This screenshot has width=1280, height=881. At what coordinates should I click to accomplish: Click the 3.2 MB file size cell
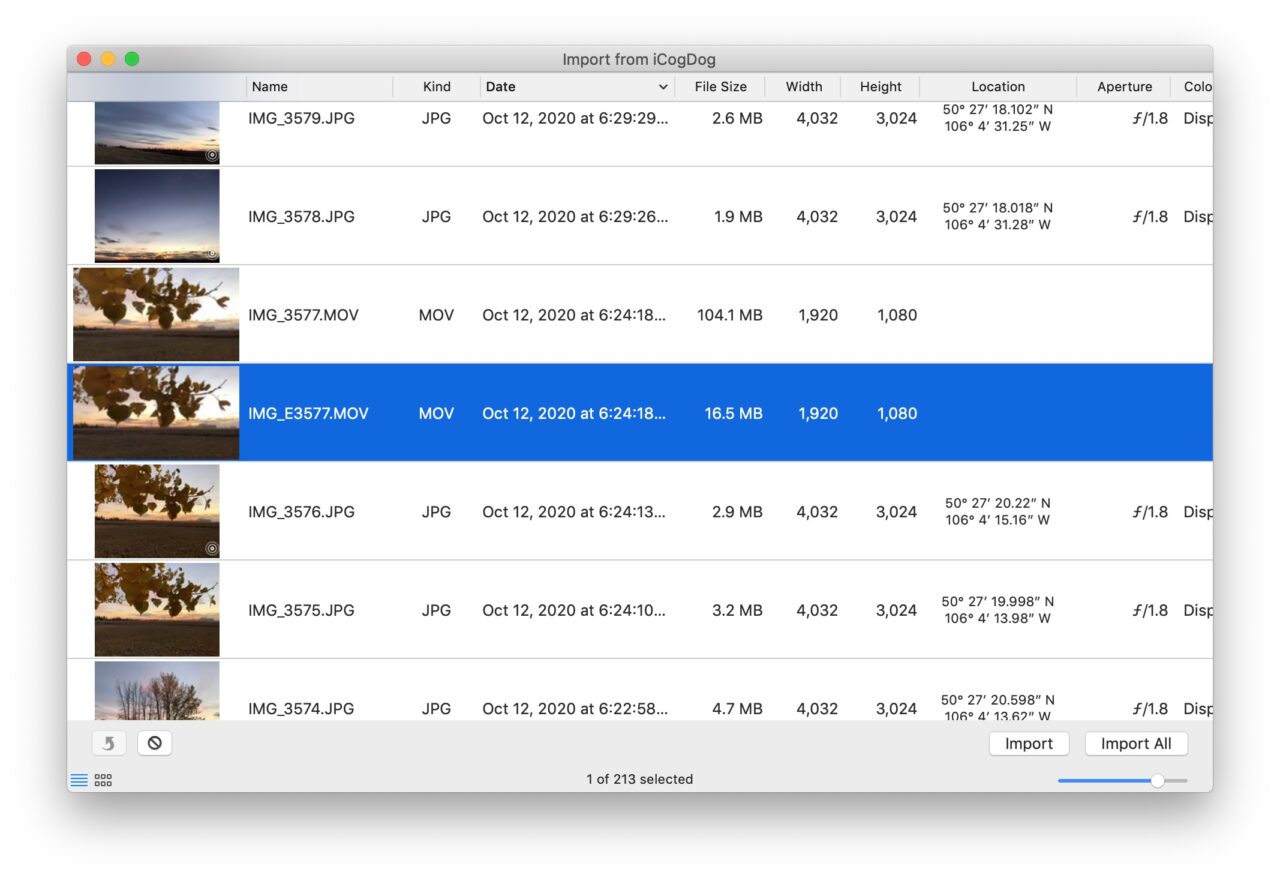[737, 610]
